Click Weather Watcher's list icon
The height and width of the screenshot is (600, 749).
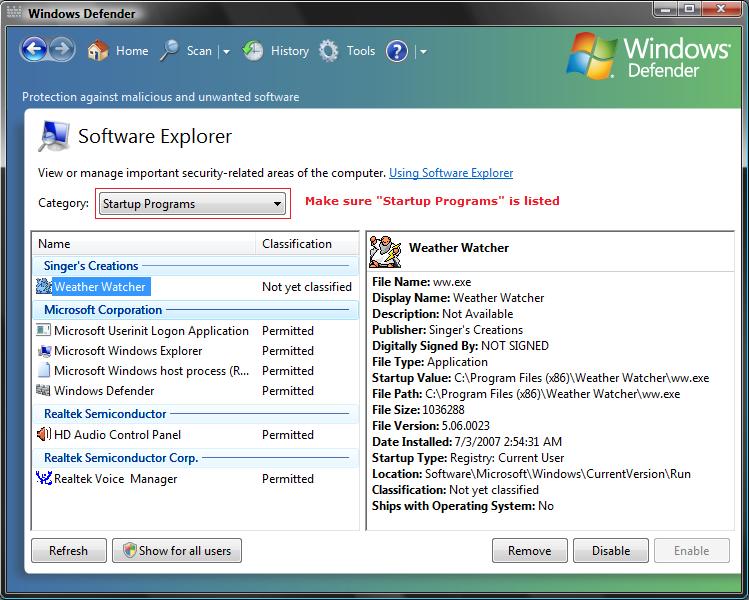[44, 286]
